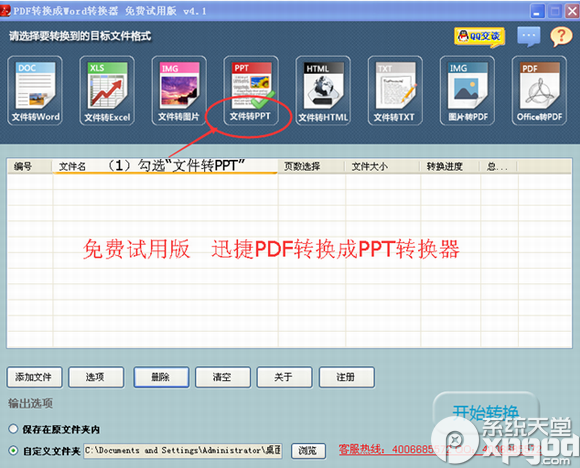The image size is (580, 468).
Task: Pick the 图片转PDF conversion icon
Action: (x=467, y=91)
